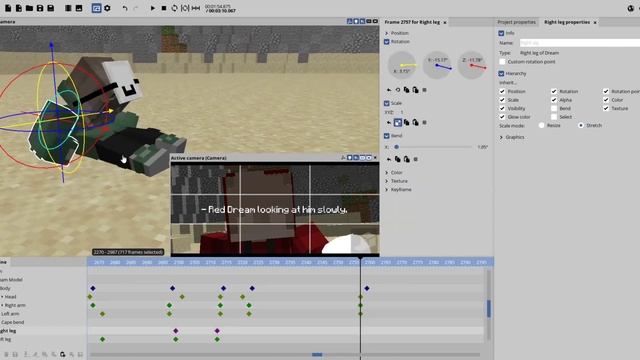Click the Z rotation wheel
The image size is (640, 360).
(472, 65)
